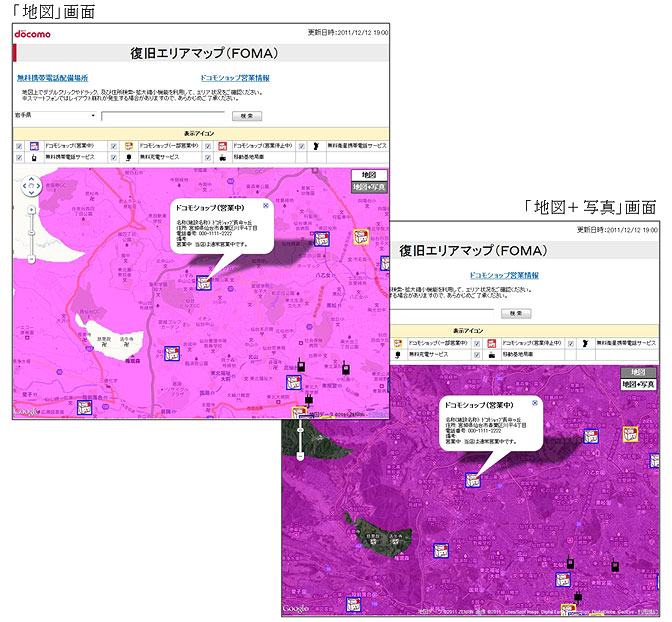Click satellite phone legend icon in map screen
672x622 pixels.
point(316,146)
